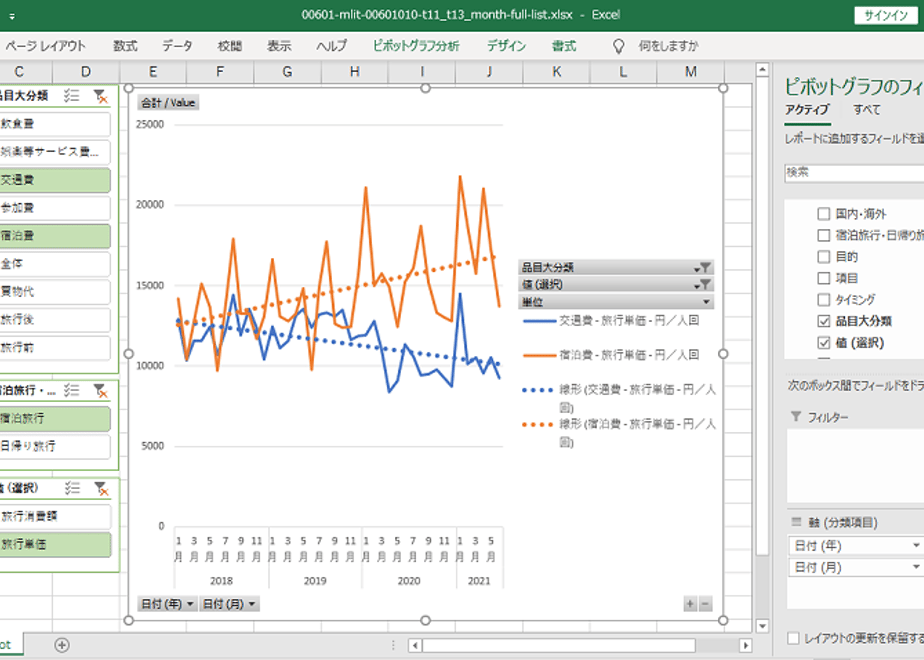Uncheck the 品目大分類 field checkbox

pyautogui.click(x=824, y=321)
